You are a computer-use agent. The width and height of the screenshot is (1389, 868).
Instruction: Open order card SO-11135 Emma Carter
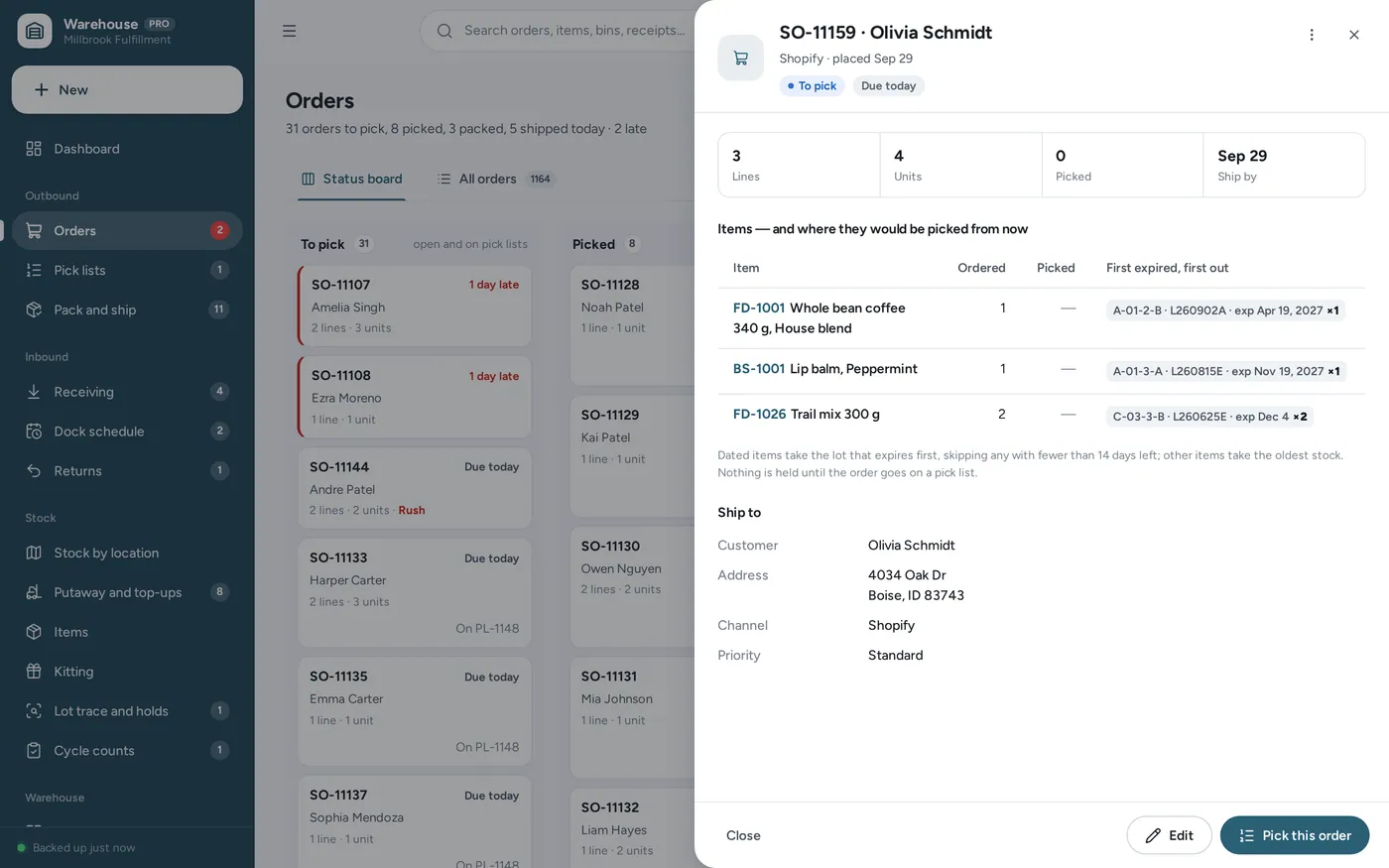click(415, 711)
